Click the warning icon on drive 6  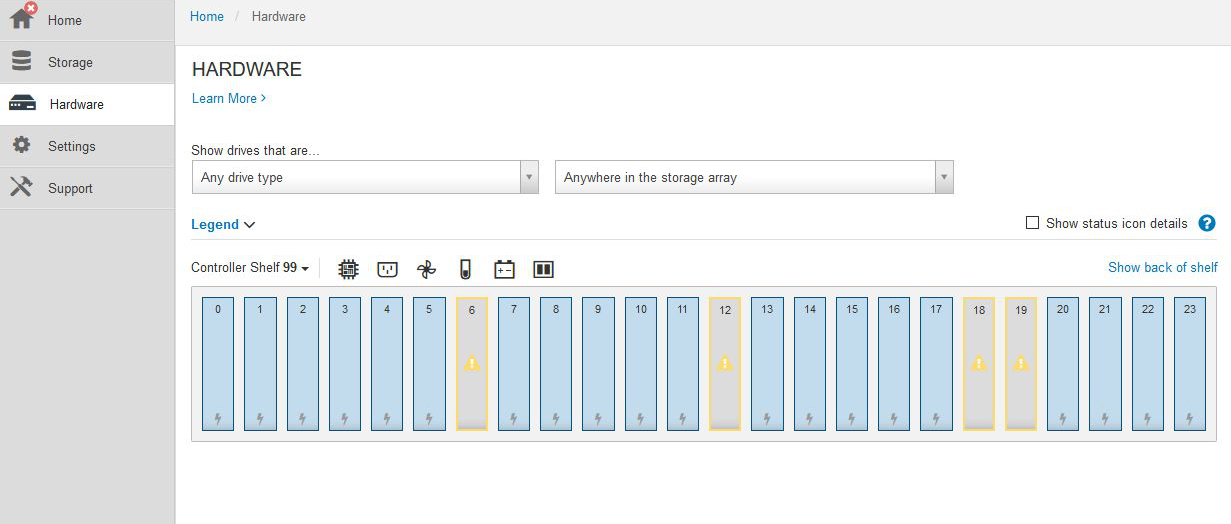coord(472,364)
